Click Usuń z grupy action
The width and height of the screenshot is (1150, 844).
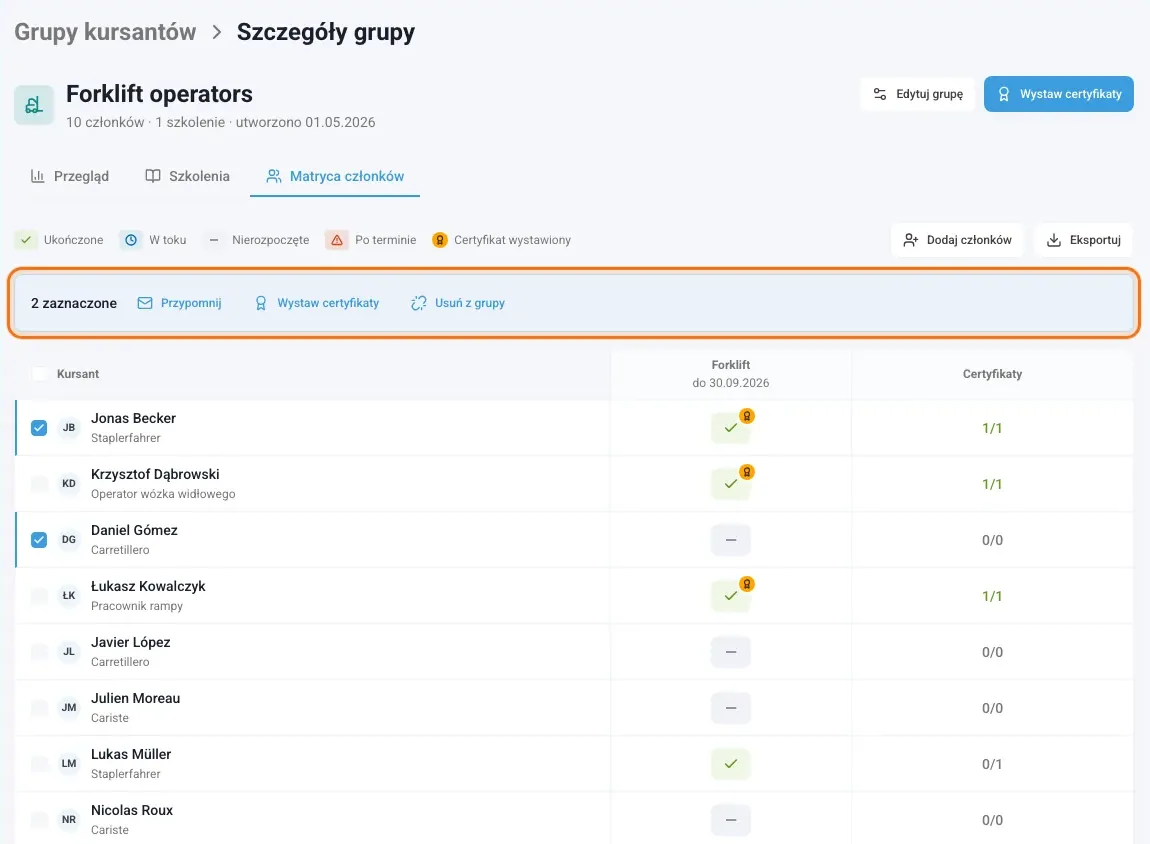[458, 303]
